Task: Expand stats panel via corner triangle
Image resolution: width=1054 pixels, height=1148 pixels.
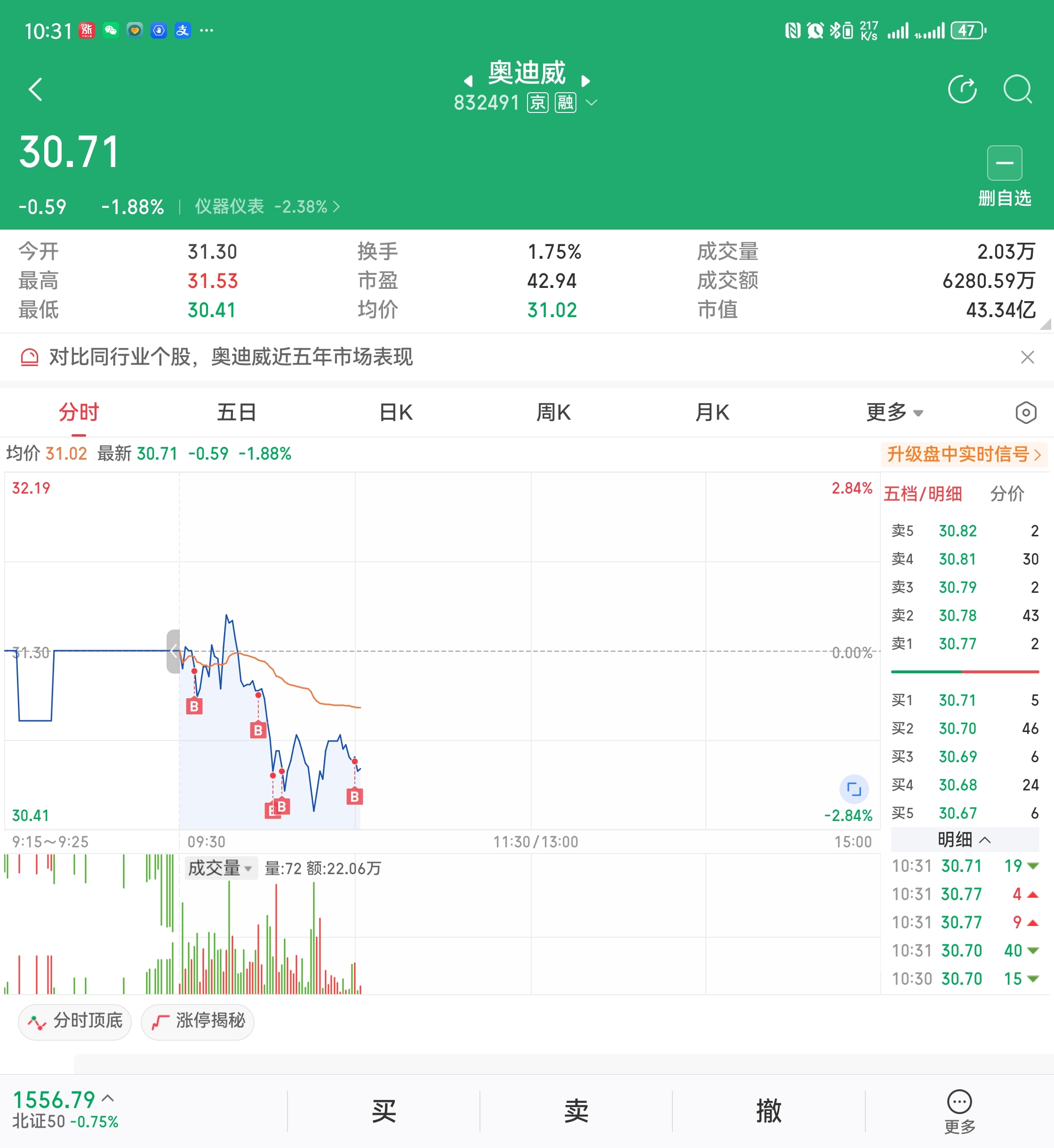Action: tap(1045, 325)
